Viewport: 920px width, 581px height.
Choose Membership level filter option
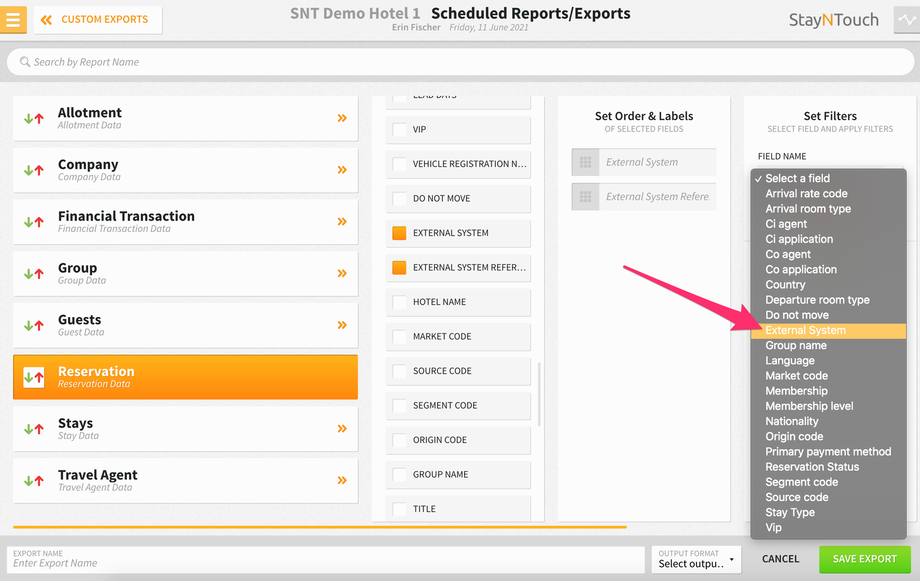[828, 407]
